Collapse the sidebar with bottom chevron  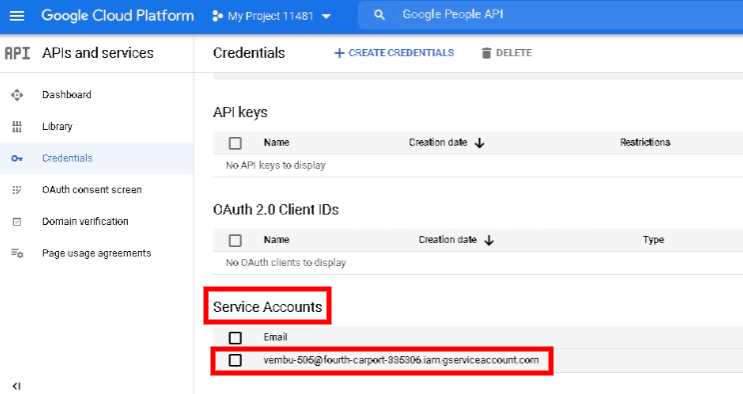(17, 386)
